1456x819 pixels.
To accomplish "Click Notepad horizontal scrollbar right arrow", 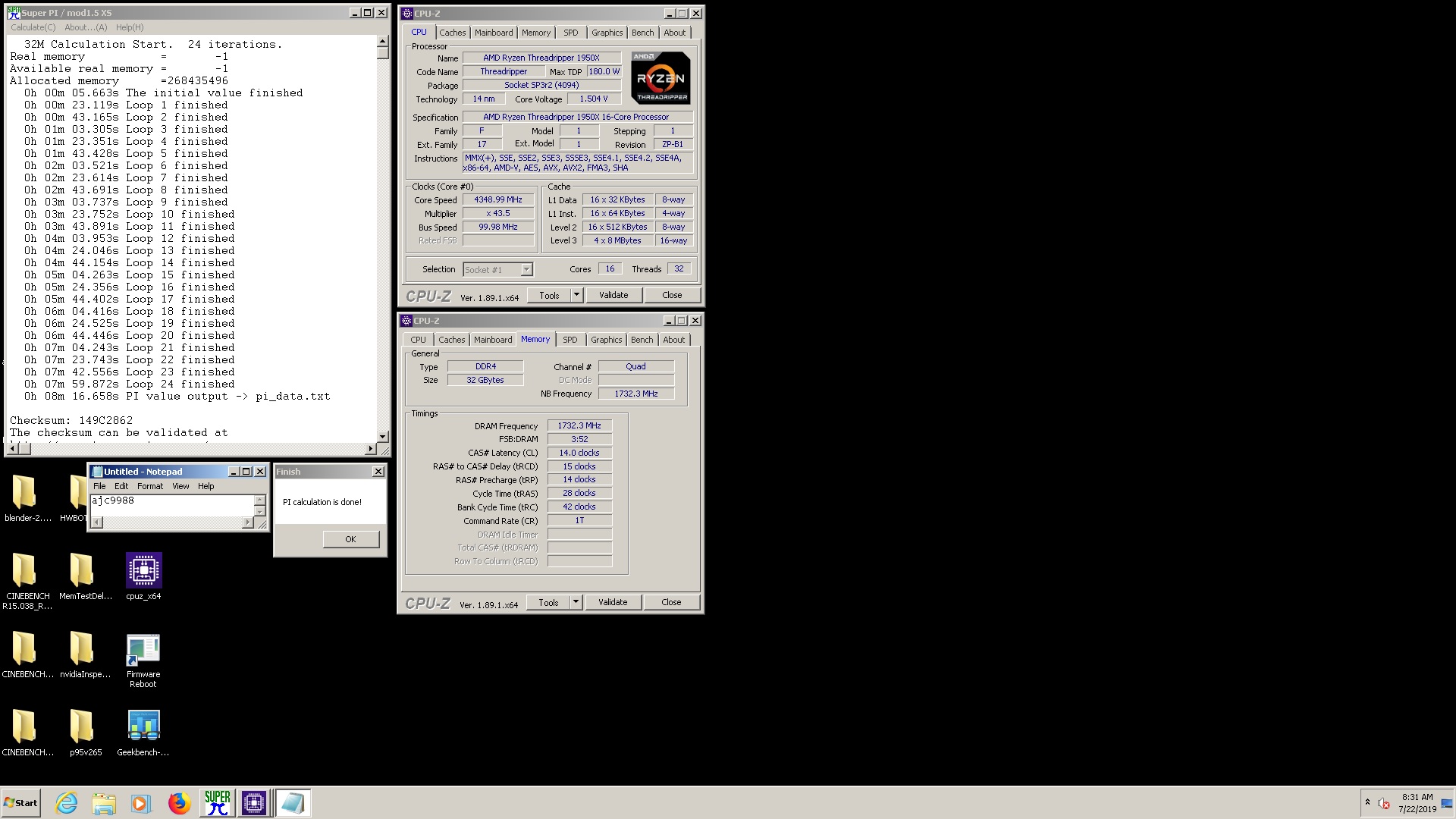I will coord(247,522).
